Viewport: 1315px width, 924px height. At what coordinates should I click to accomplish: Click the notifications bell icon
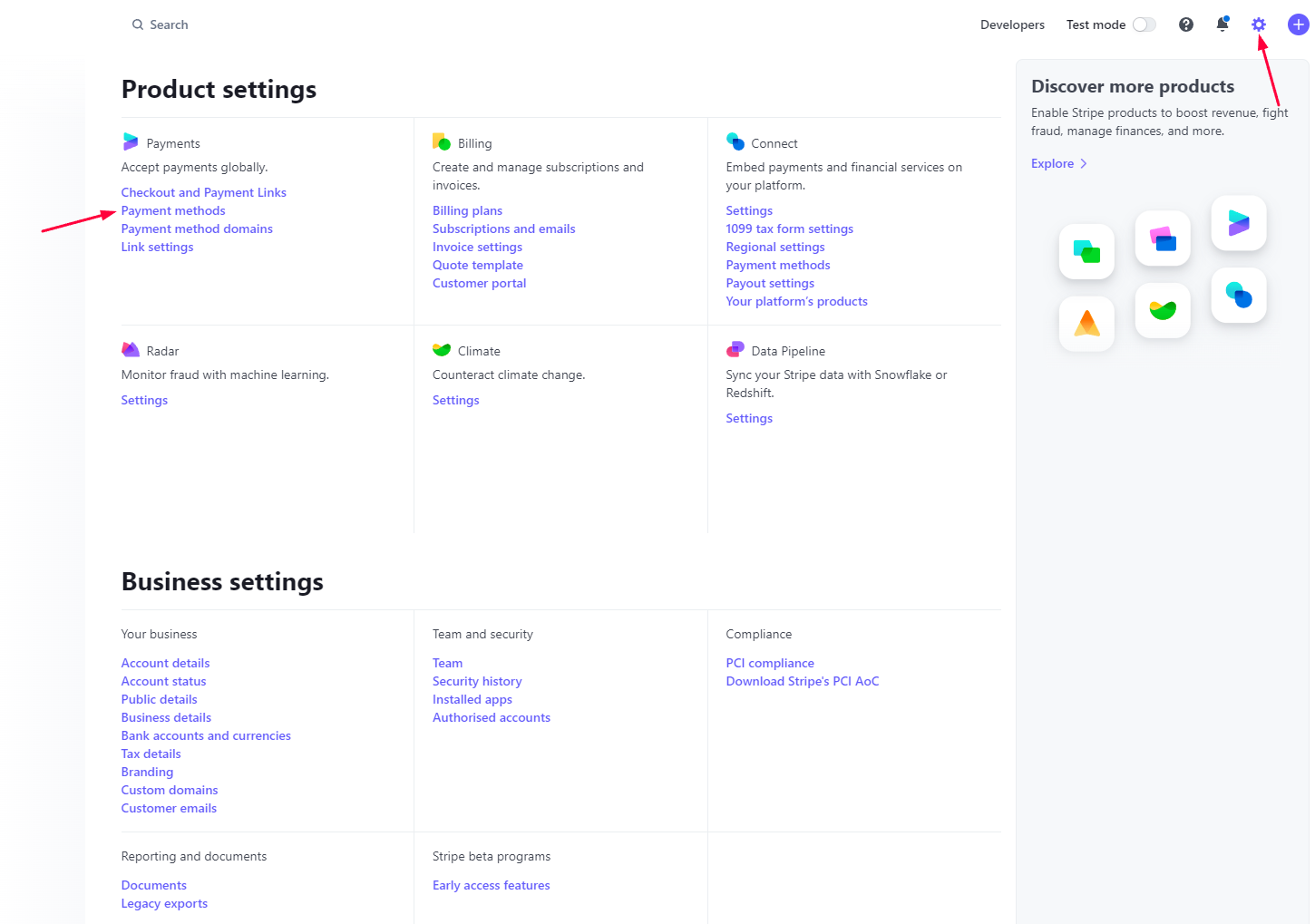click(1222, 24)
